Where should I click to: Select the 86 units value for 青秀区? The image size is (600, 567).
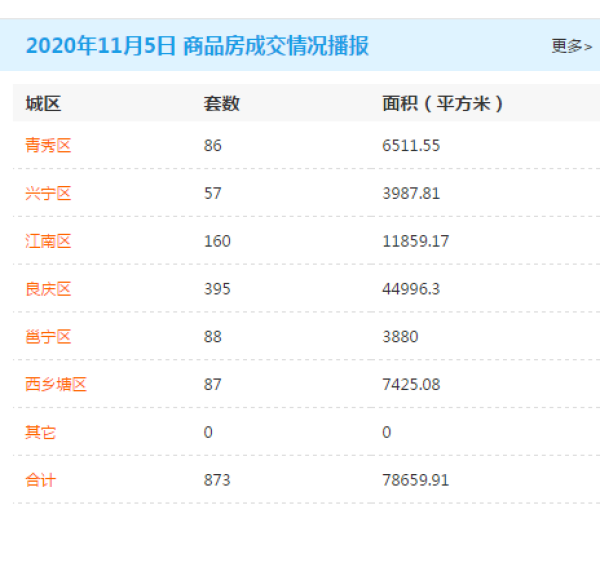tap(212, 146)
